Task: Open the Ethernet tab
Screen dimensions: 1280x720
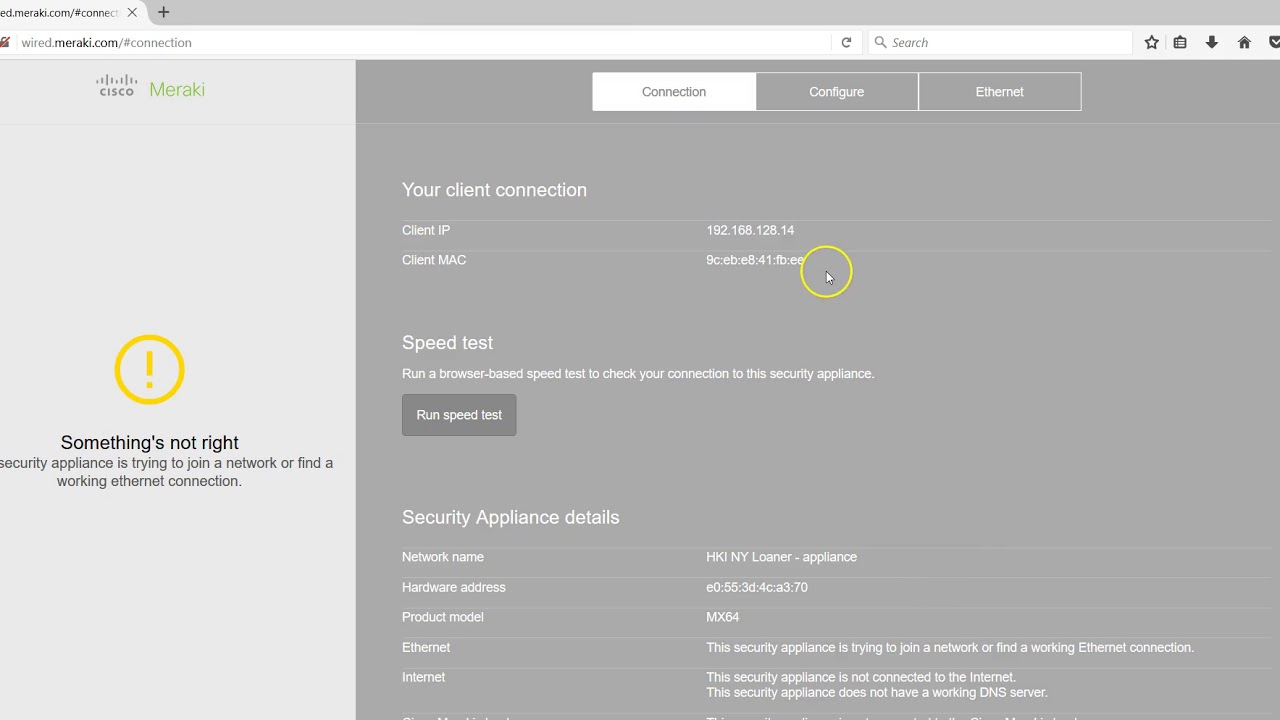Action: click(x=999, y=91)
